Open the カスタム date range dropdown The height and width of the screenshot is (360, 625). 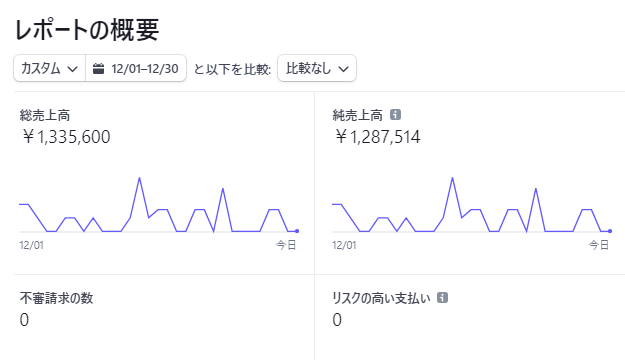click(49, 69)
